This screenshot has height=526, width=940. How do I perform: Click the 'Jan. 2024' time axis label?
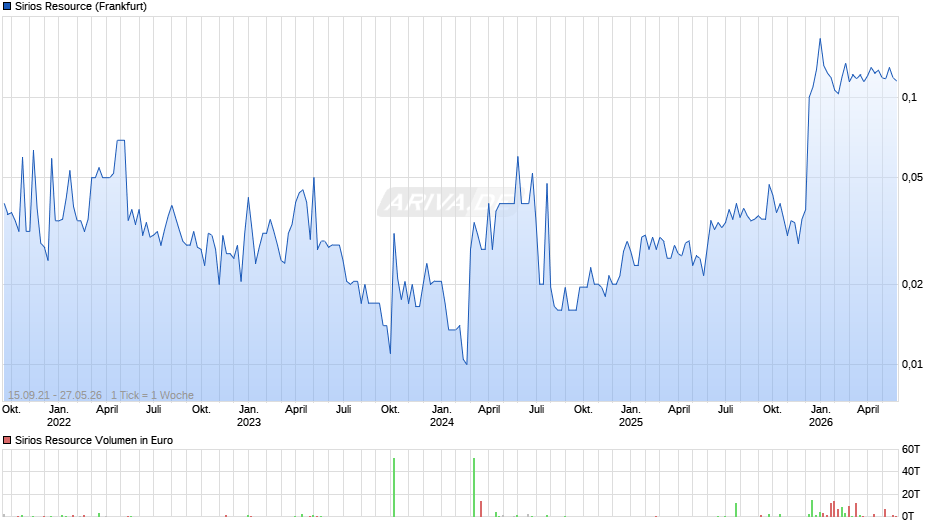point(442,416)
